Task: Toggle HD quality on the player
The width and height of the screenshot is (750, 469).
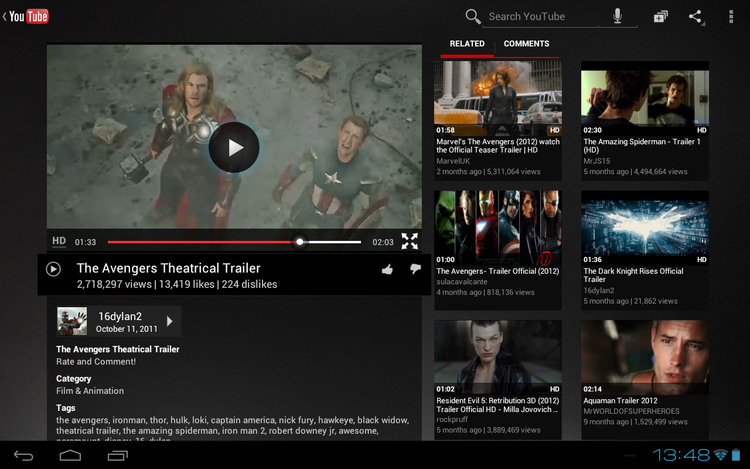Action: coord(59,241)
